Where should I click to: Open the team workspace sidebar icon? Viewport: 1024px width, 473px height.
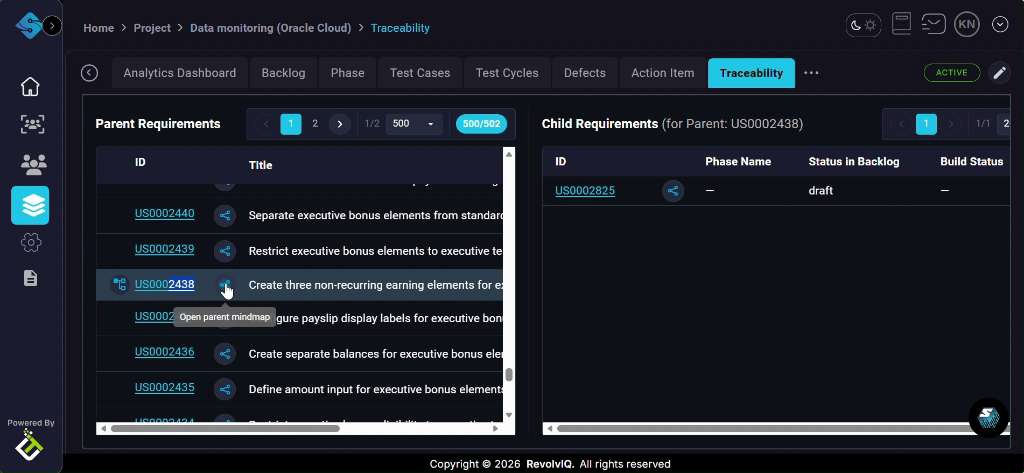pos(33,124)
